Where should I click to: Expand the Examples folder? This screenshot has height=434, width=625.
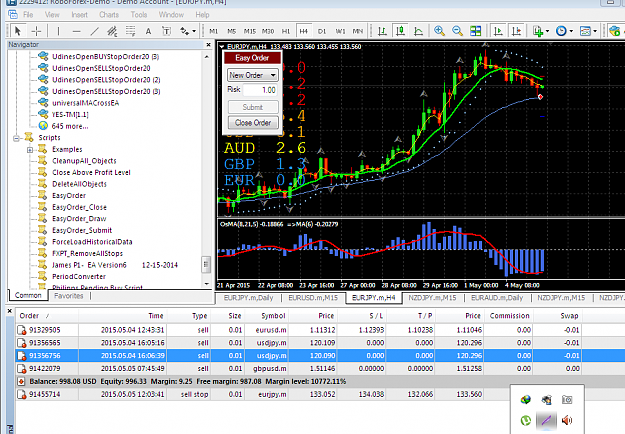point(30,150)
